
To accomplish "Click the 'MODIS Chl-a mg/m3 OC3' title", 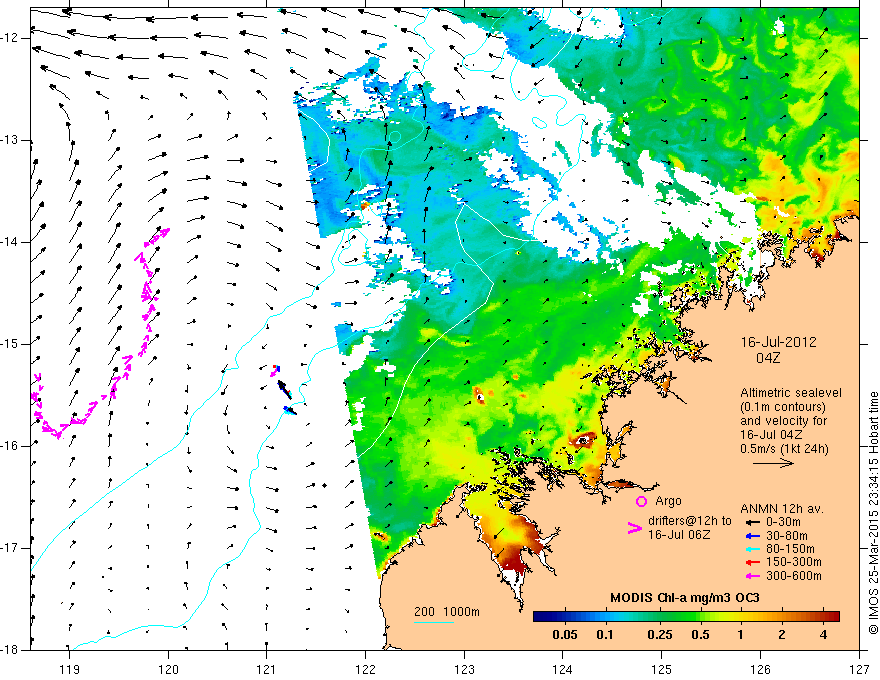I will point(685,598).
